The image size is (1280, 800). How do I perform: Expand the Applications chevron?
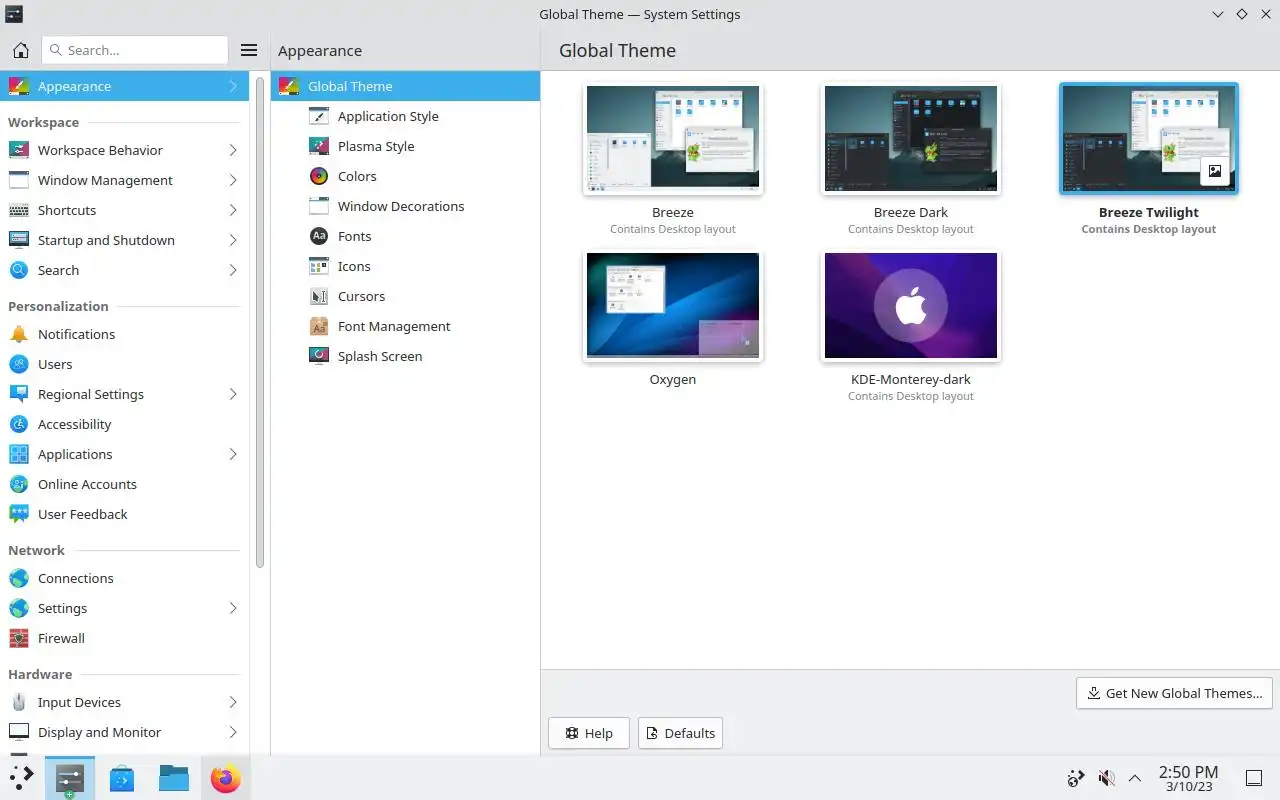(x=232, y=454)
